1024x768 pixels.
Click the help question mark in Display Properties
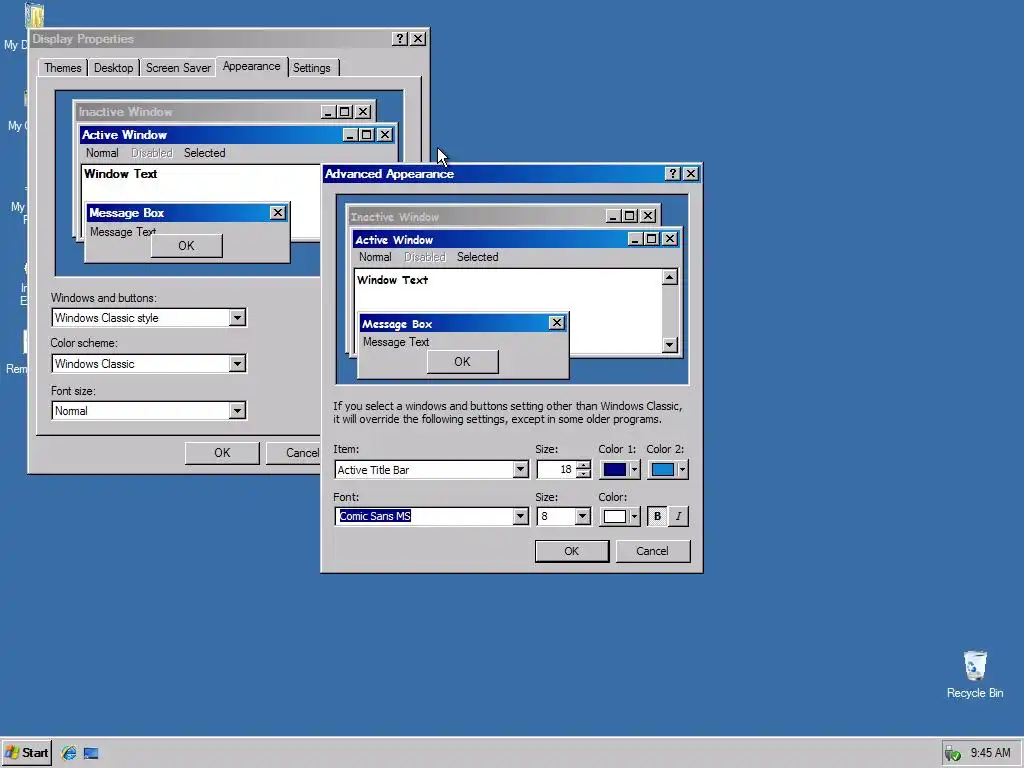pos(400,39)
